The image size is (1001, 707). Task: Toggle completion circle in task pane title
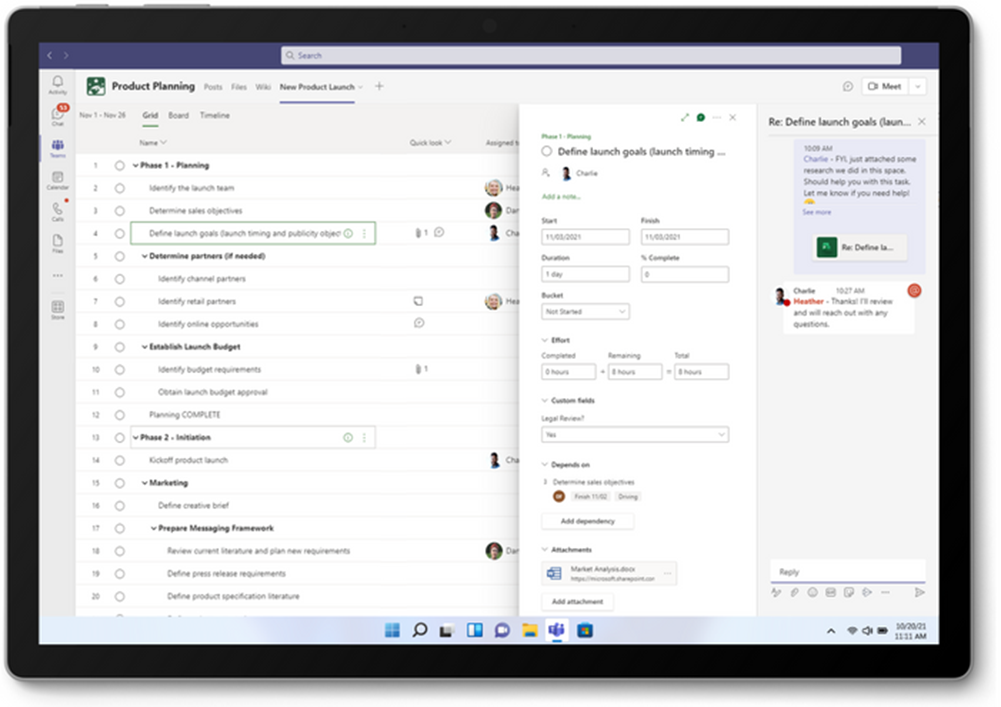tap(546, 151)
